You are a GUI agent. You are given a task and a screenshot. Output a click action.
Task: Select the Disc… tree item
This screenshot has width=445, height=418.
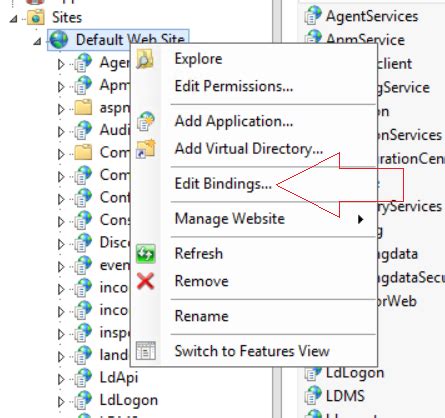pyautogui.click(x=115, y=242)
